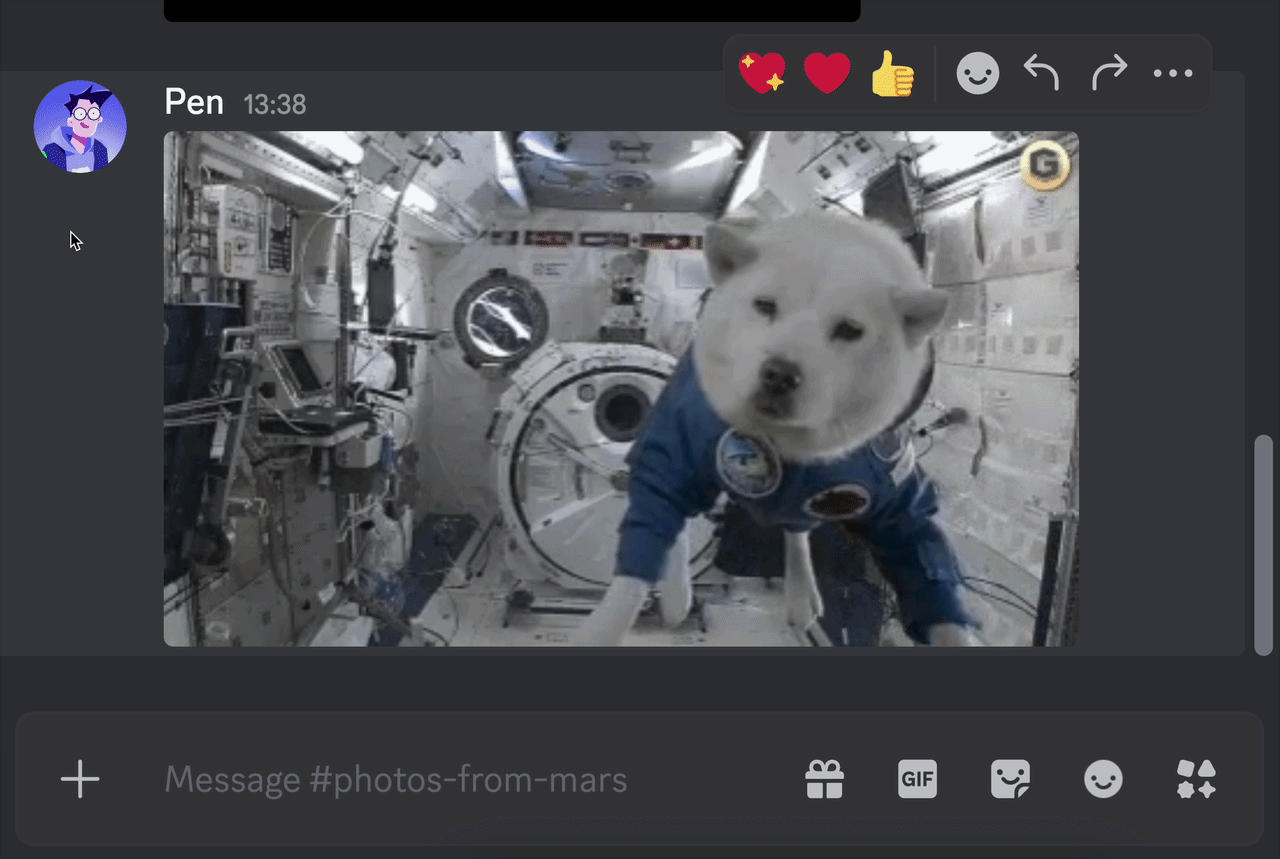Open the emoji picker in the message bar
This screenshot has width=1280, height=859.
pyautogui.click(x=1104, y=779)
